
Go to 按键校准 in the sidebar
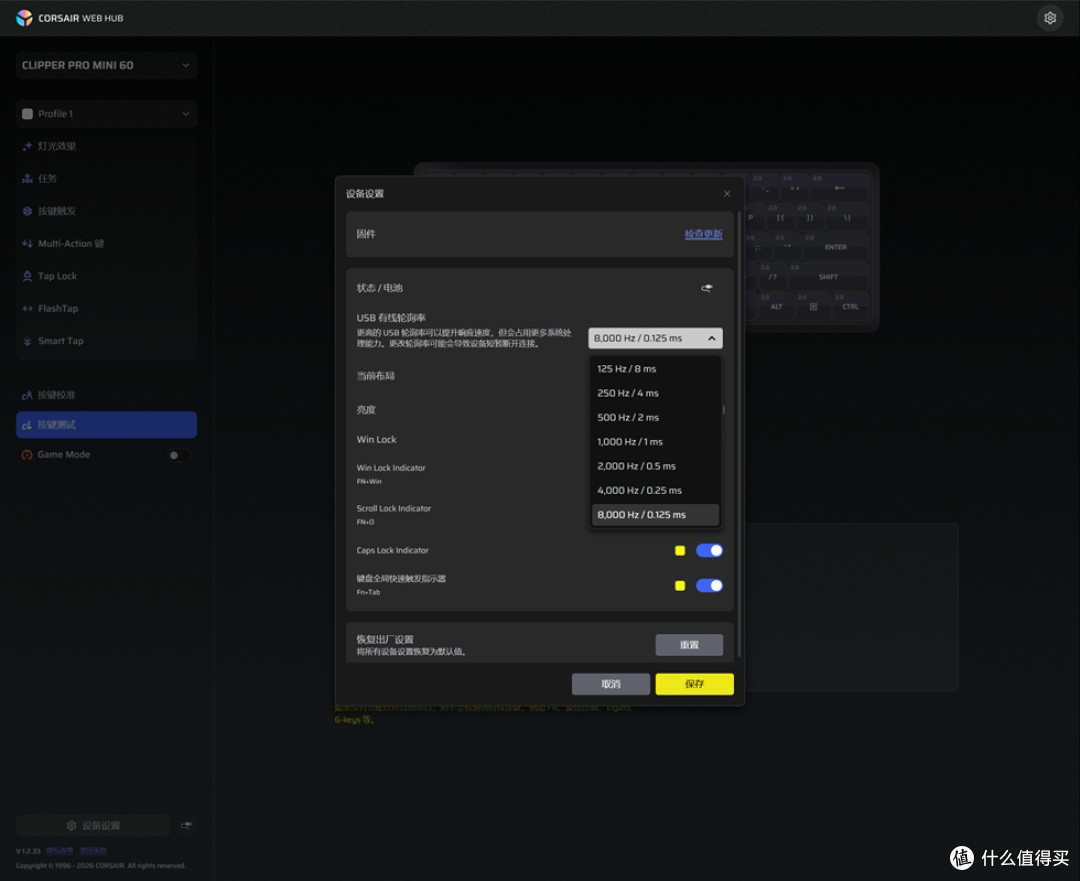(106, 395)
